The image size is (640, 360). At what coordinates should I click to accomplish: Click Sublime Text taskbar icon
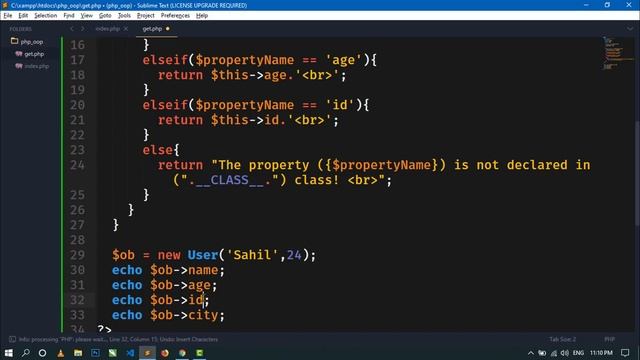(x=147, y=353)
